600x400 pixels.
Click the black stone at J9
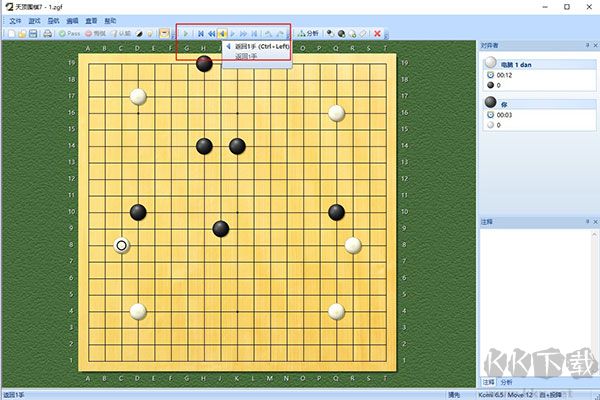pyautogui.click(x=221, y=229)
